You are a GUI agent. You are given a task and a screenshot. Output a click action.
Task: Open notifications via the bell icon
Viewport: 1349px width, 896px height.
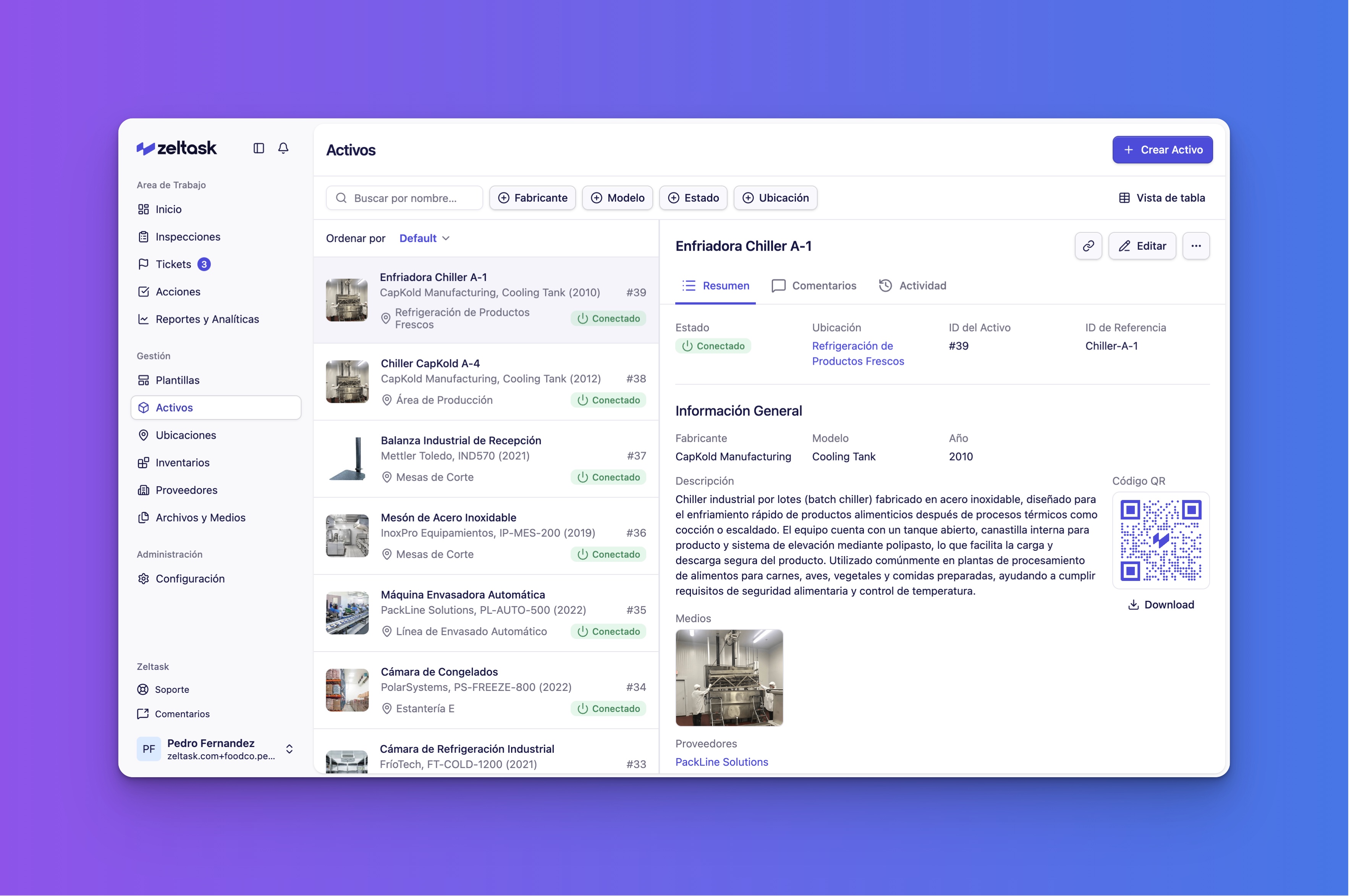(x=284, y=147)
